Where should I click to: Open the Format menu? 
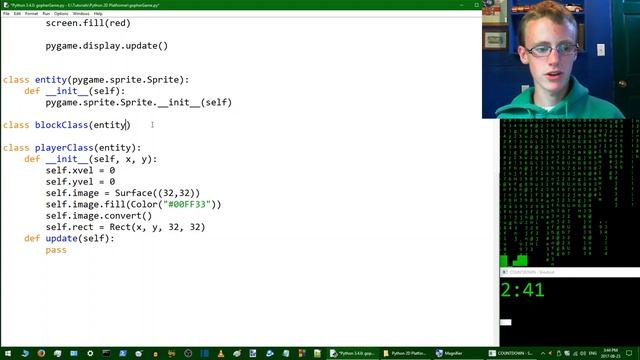tap(31, 13)
